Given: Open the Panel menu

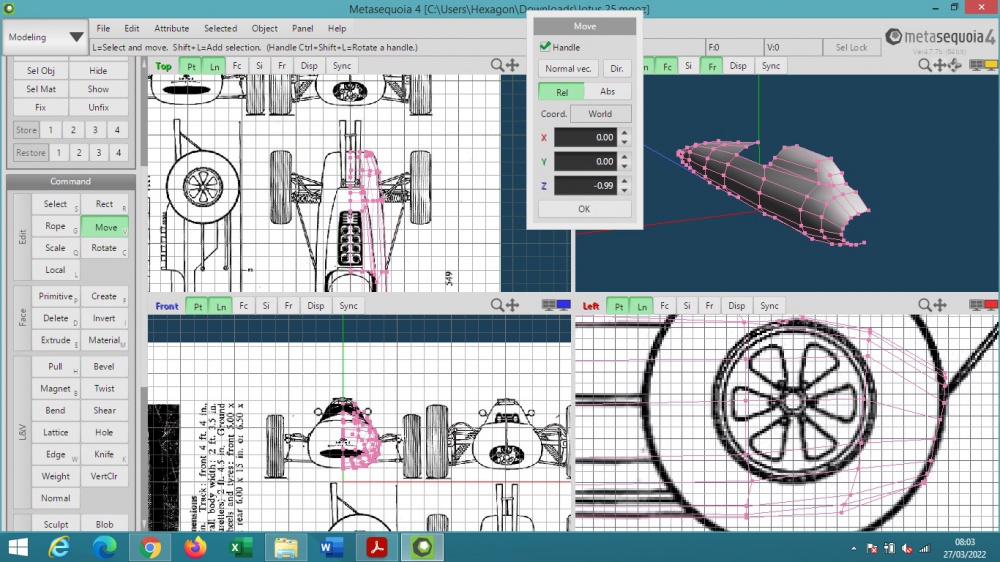Looking at the screenshot, I should pyautogui.click(x=302, y=28).
